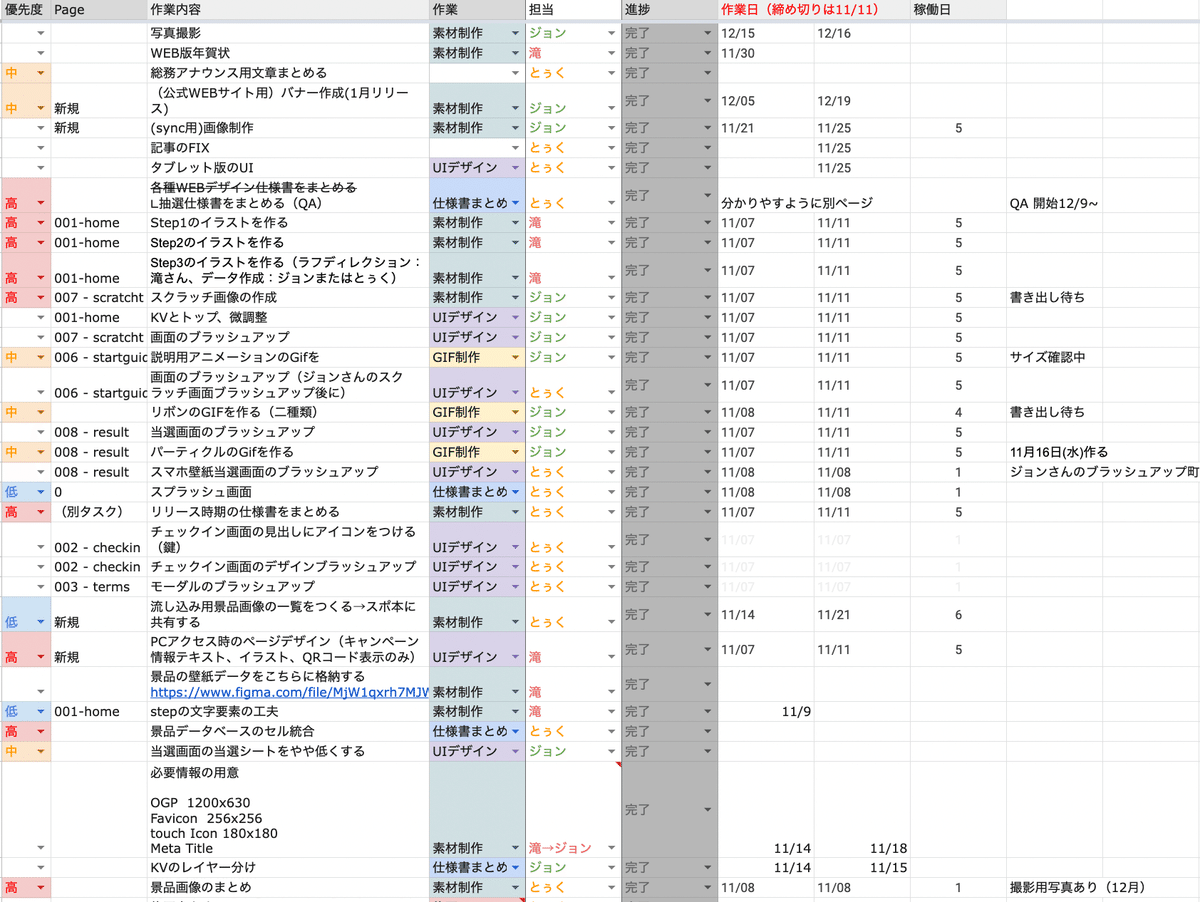Select the （別タスク） page cell
This screenshot has height=902, width=1200.
click(99, 512)
